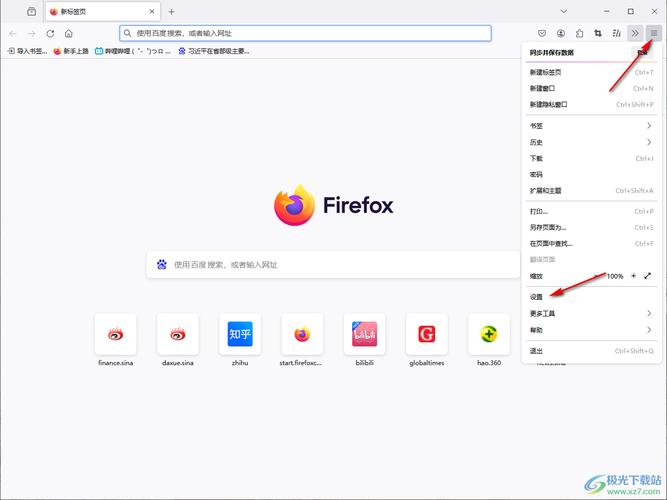Viewport: 667px width, 500px height.
Task: Click the double-chevron overflow toolbar icon
Action: [634, 33]
